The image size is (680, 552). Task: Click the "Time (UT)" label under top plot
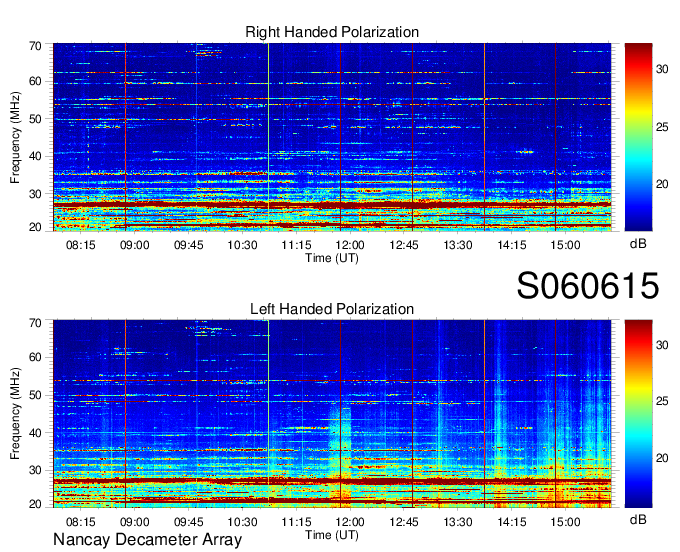[332, 258]
